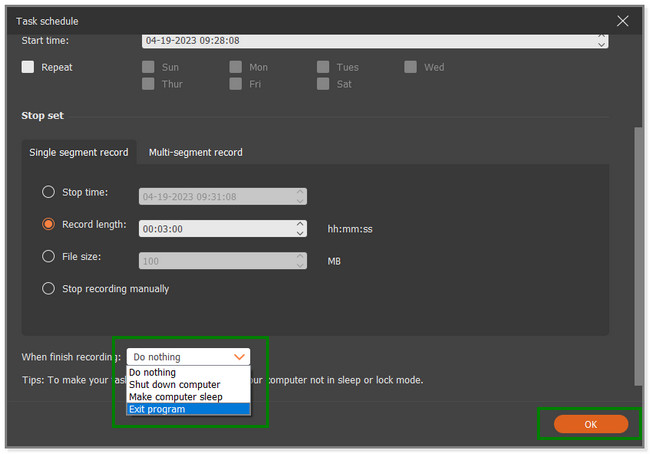This screenshot has height=454, width=650.
Task: Collapse the When finish recording dropdown
Action: (238, 357)
